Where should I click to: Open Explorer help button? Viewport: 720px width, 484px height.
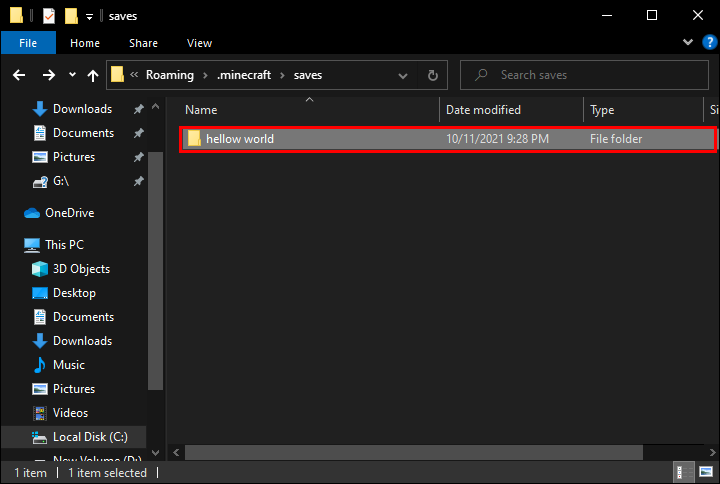(709, 42)
